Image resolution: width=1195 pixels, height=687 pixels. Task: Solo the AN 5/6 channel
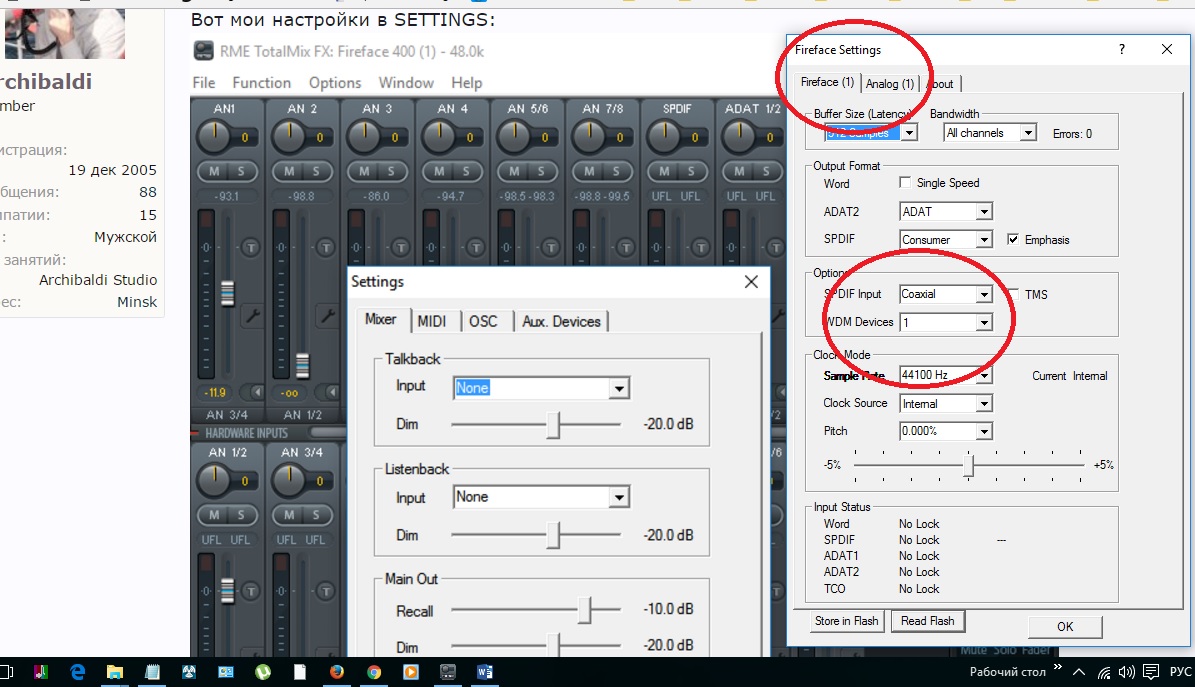541,172
